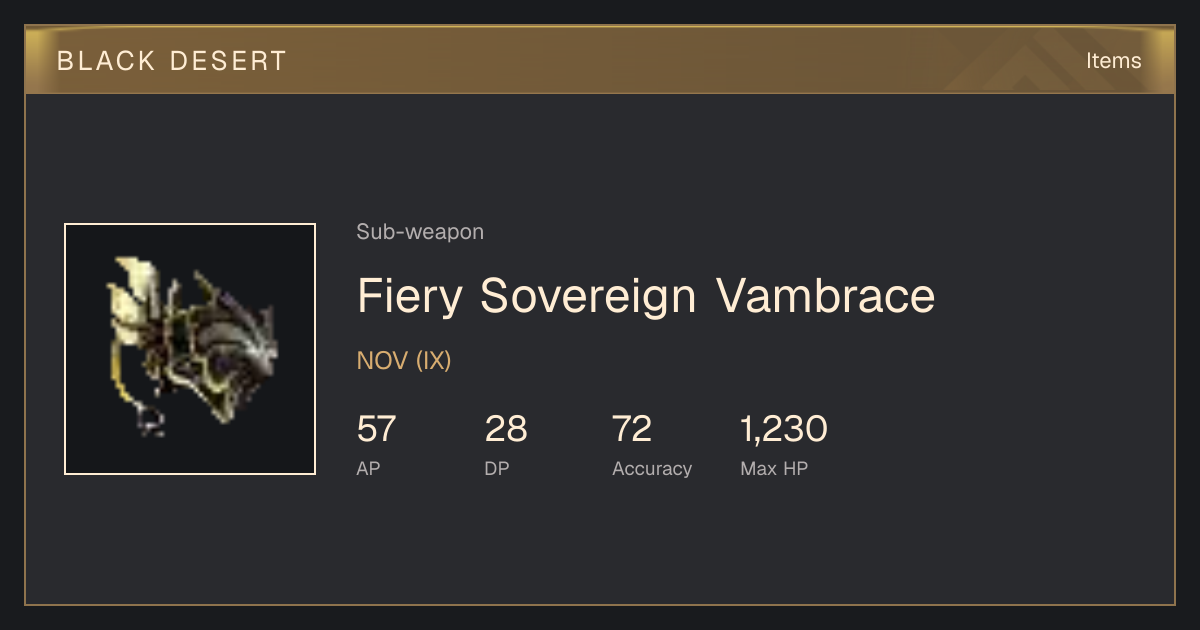
Task: Click the golden header banner bar
Action: pyautogui.click(x=600, y=60)
